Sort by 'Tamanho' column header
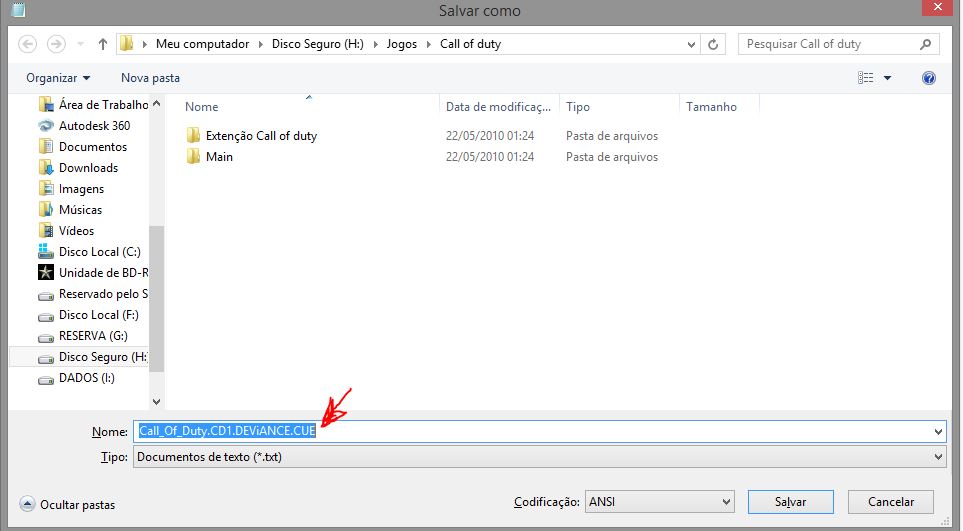Screen dimensions: 963x531 pos(711,107)
